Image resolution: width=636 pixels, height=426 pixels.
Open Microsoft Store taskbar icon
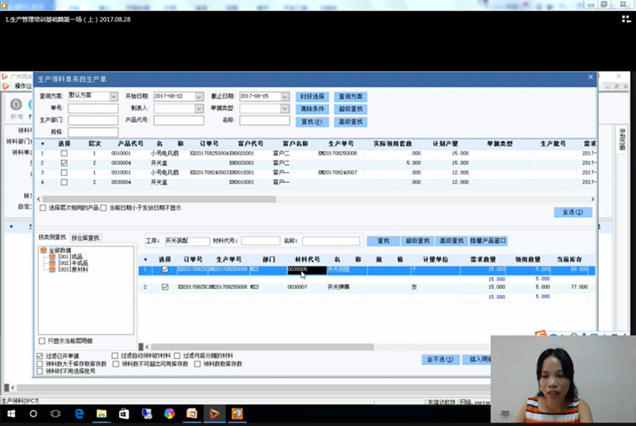(124, 413)
